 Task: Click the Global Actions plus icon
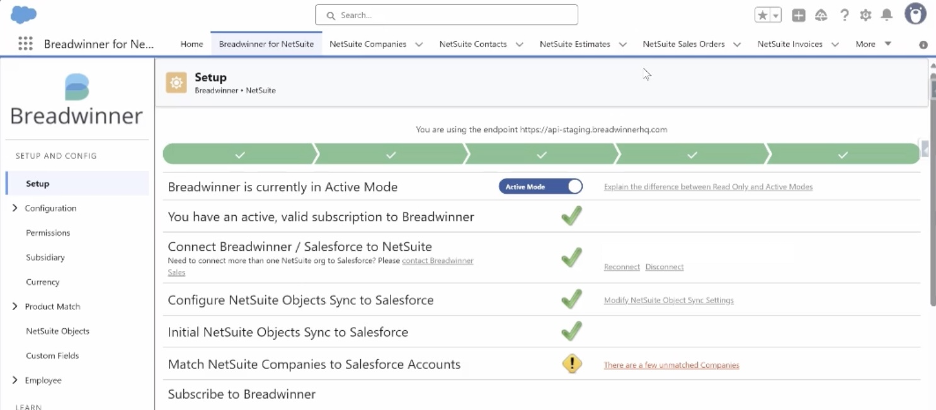click(798, 15)
